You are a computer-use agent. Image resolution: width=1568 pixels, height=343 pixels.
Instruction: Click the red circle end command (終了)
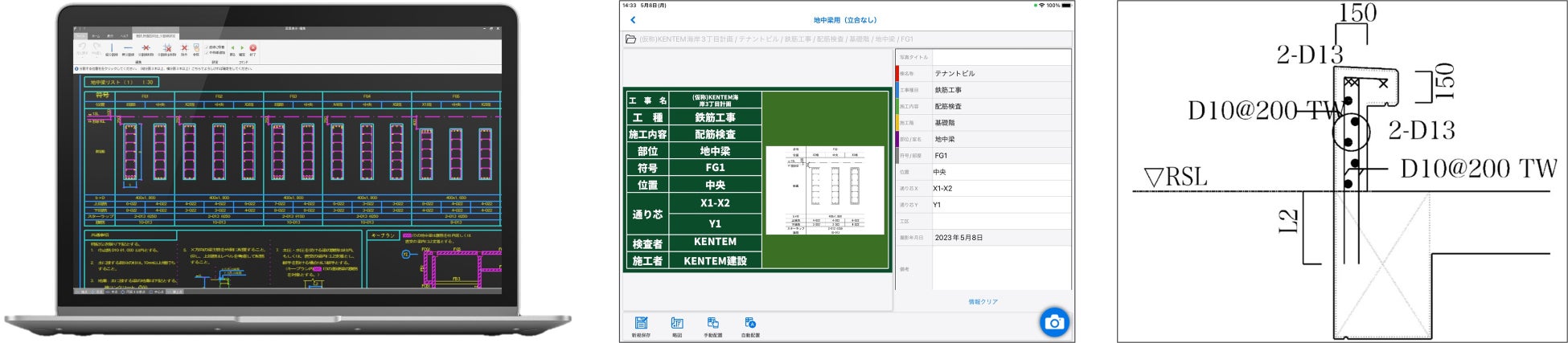coord(252,47)
